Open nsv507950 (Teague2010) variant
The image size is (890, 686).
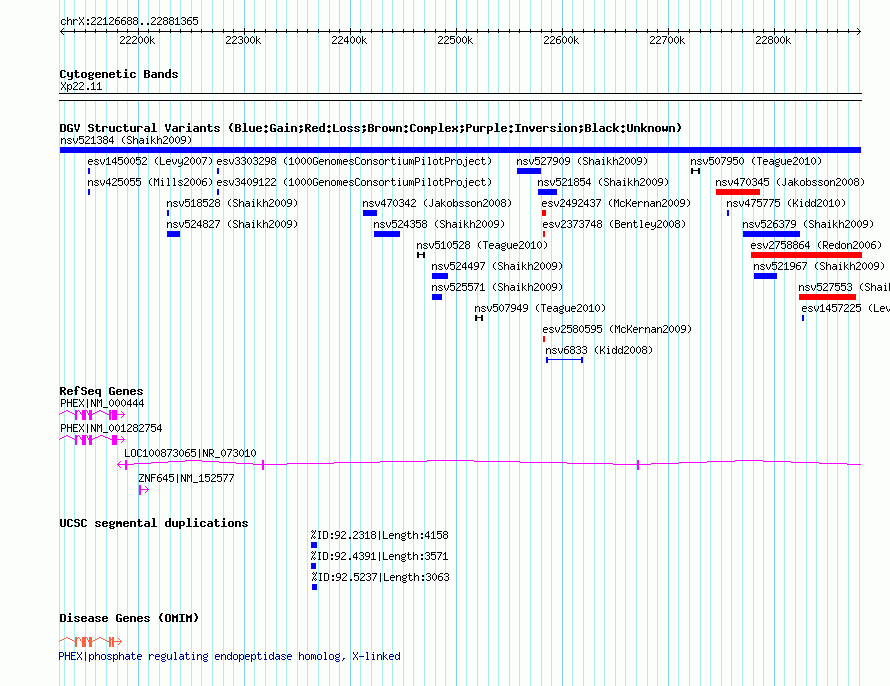(756, 161)
